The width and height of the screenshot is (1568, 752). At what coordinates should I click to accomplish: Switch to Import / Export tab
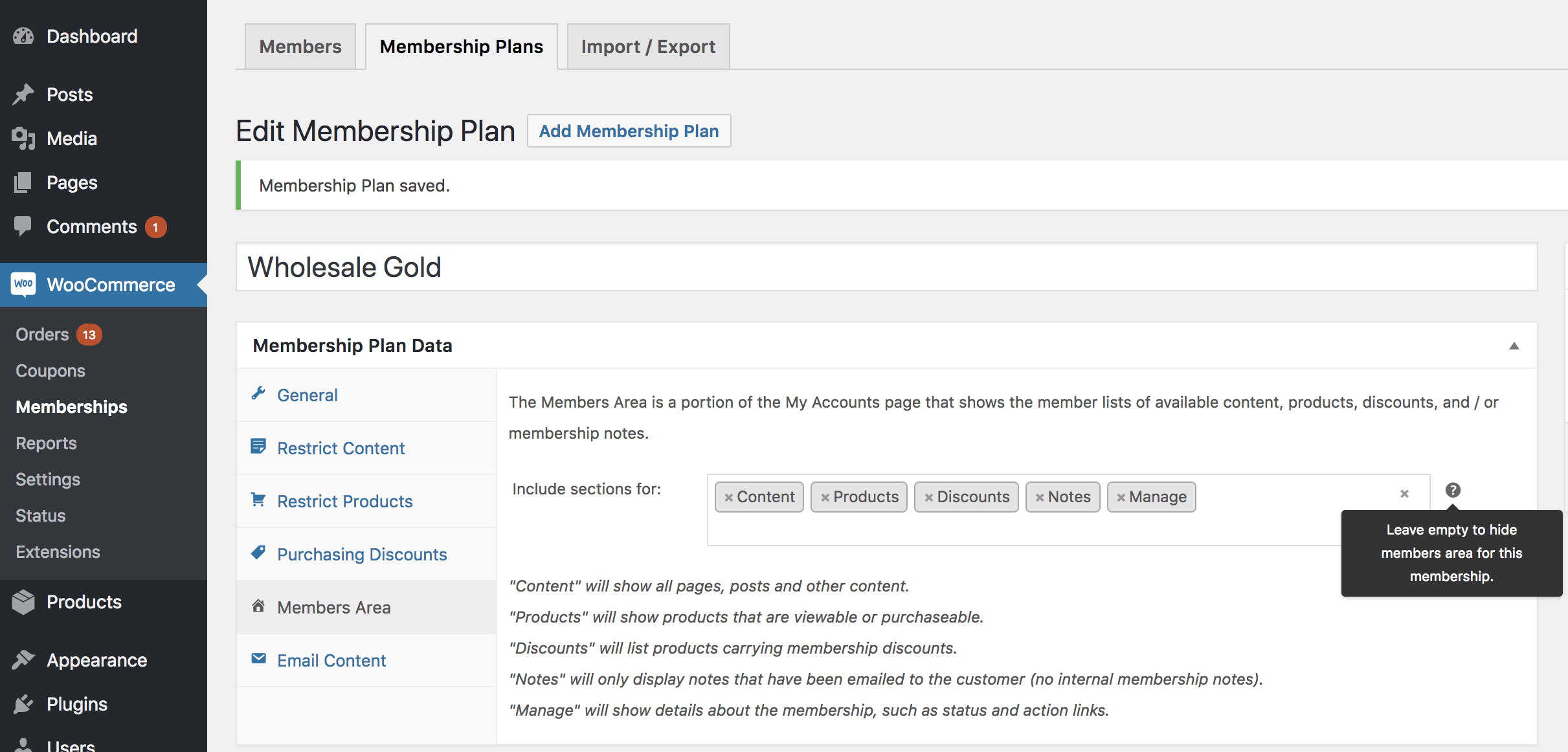pos(648,47)
